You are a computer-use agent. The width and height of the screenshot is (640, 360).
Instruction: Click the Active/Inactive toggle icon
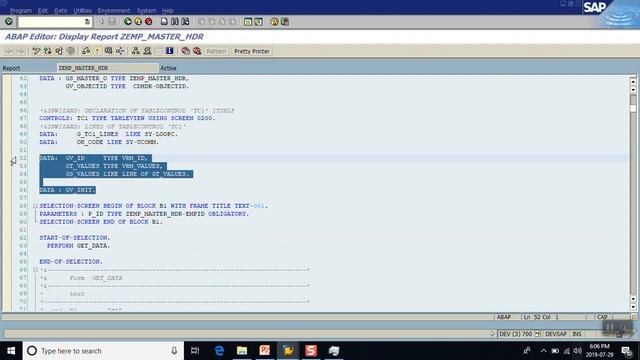[x=48, y=51]
